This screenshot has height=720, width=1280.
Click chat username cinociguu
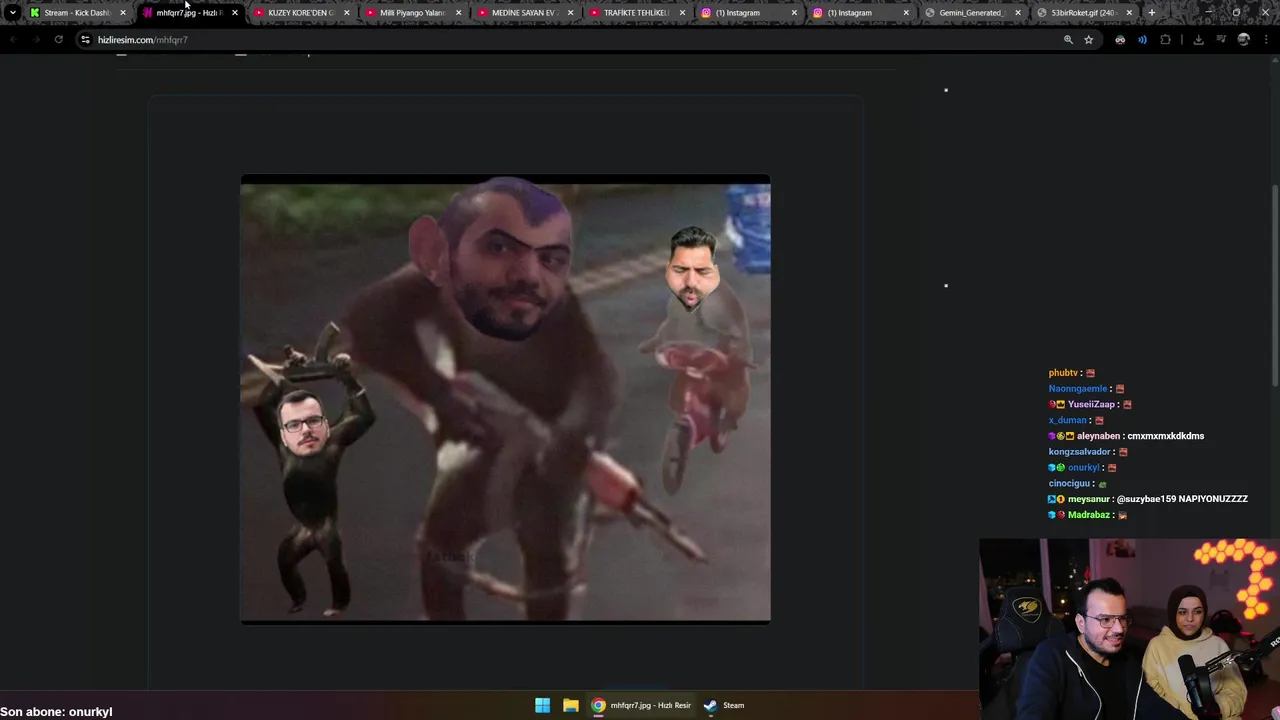pos(1069,484)
